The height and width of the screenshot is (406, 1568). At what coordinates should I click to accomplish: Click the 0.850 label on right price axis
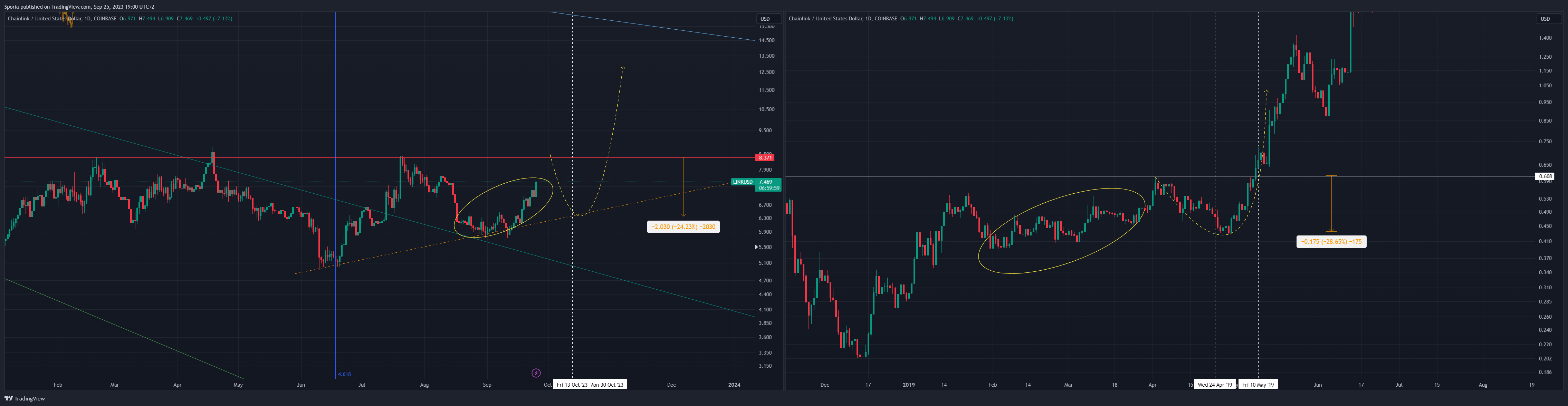point(1545,120)
